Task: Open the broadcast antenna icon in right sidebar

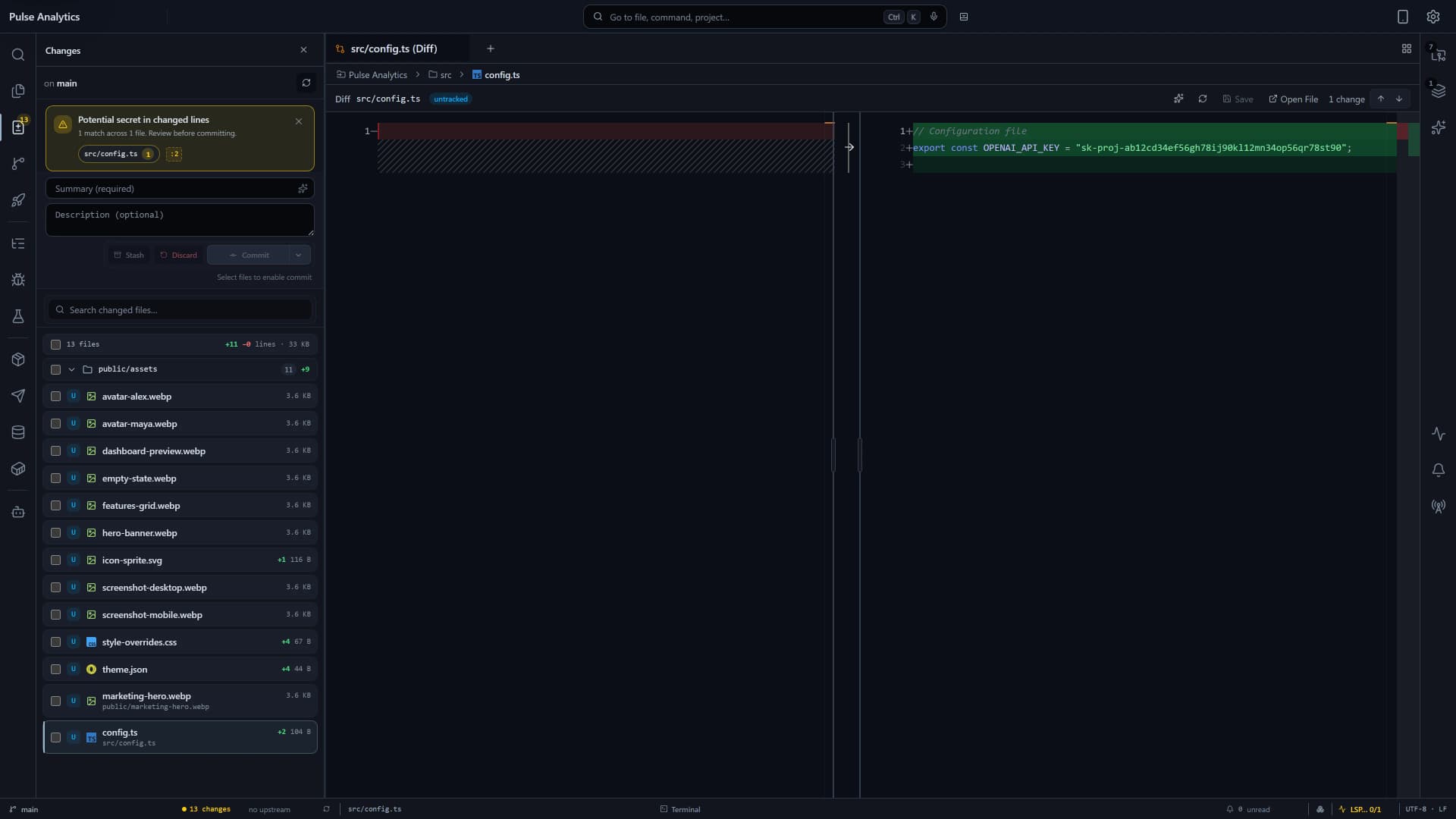Action: click(1439, 507)
